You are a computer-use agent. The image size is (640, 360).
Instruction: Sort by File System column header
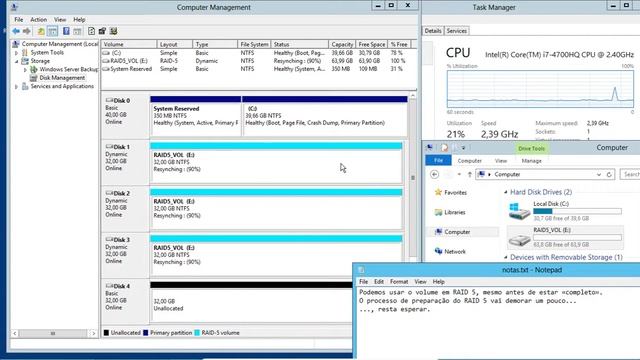254,44
